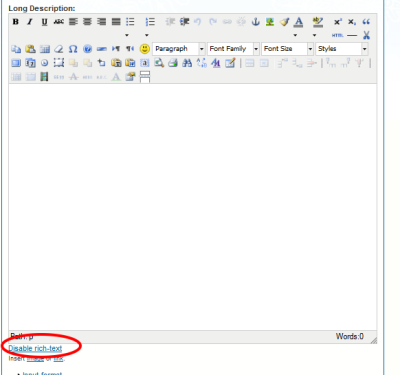Viewport: 400px width, 375px height.
Task: Insert an anchor using the anchor icon
Action: pyautogui.click(x=255, y=22)
